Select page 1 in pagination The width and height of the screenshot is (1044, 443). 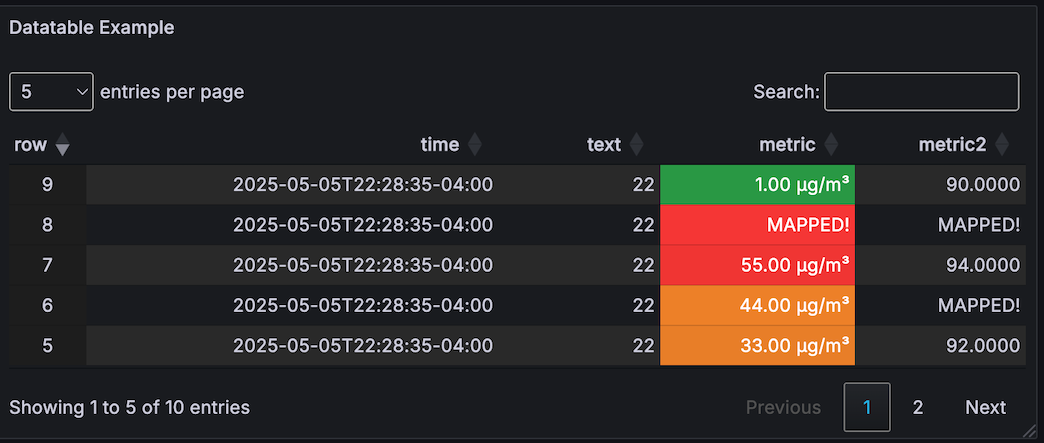click(867, 407)
